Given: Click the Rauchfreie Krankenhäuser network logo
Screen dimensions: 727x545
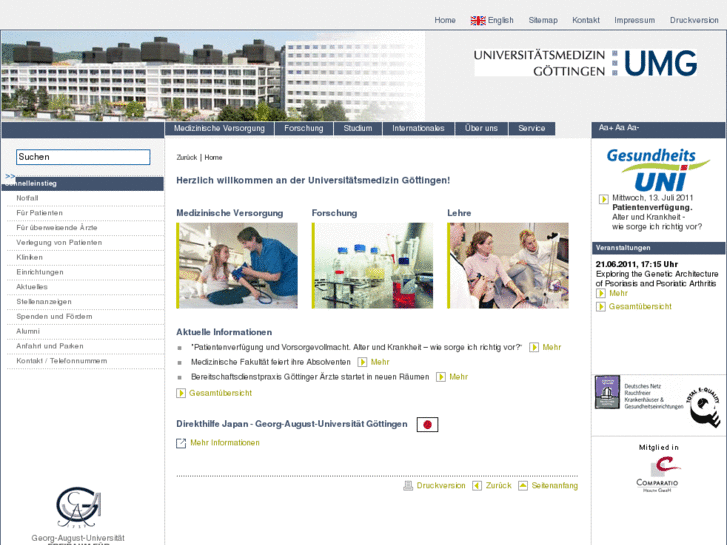Looking at the screenshot, I should point(639,392).
